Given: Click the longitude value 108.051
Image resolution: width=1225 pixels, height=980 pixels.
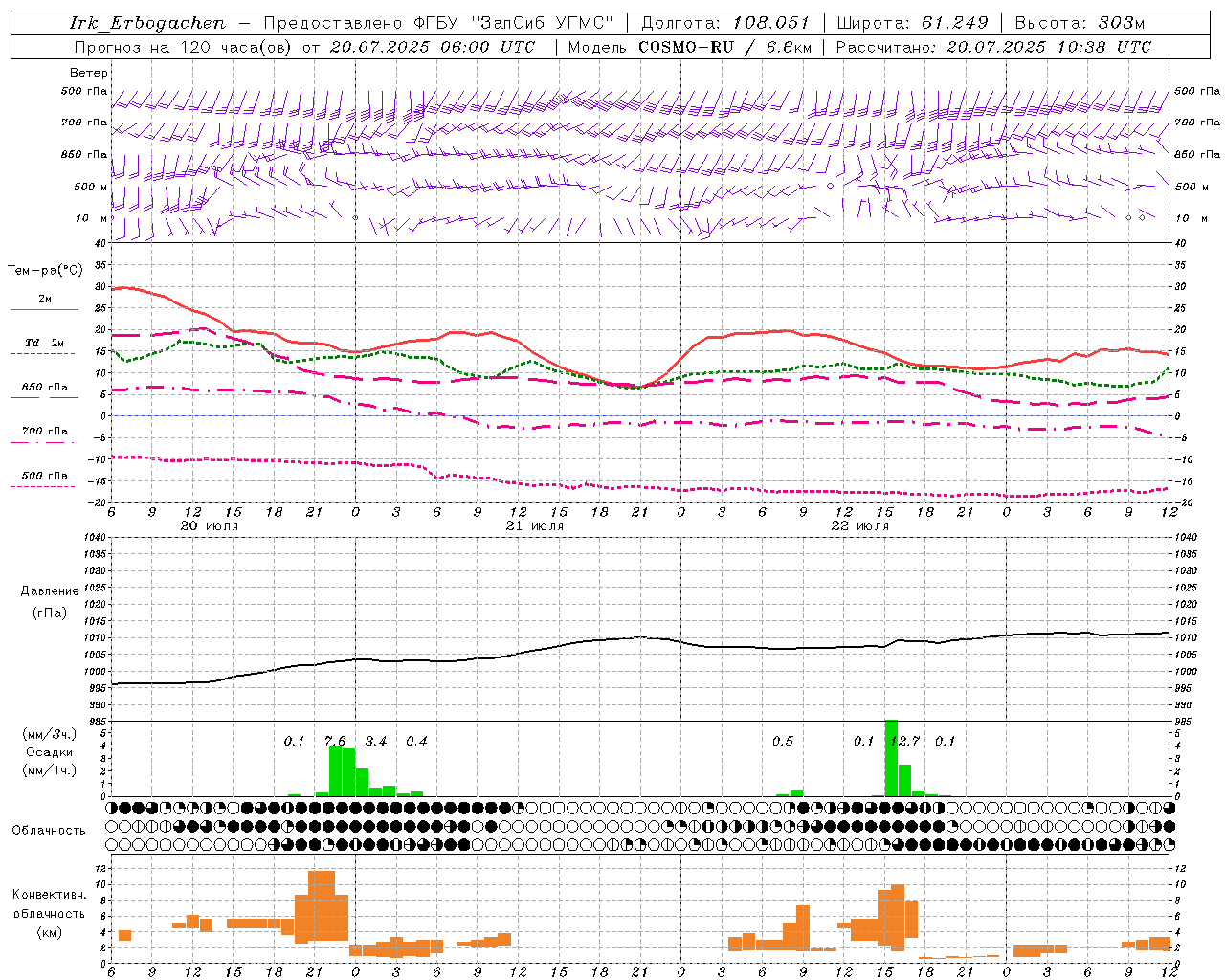Looking at the screenshot, I should coord(770,23).
